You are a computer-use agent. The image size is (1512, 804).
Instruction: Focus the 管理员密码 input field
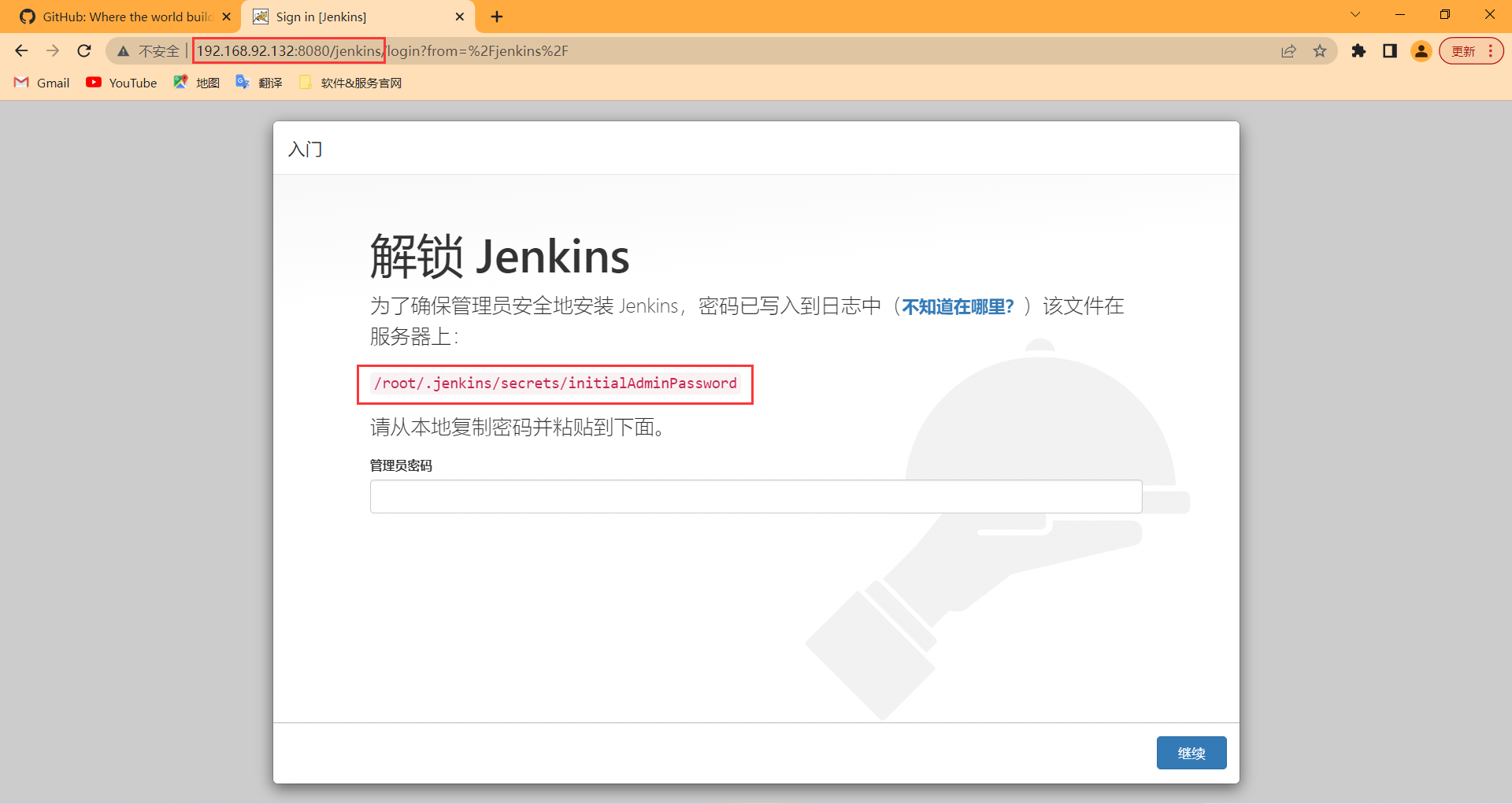(x=756, y=497)
